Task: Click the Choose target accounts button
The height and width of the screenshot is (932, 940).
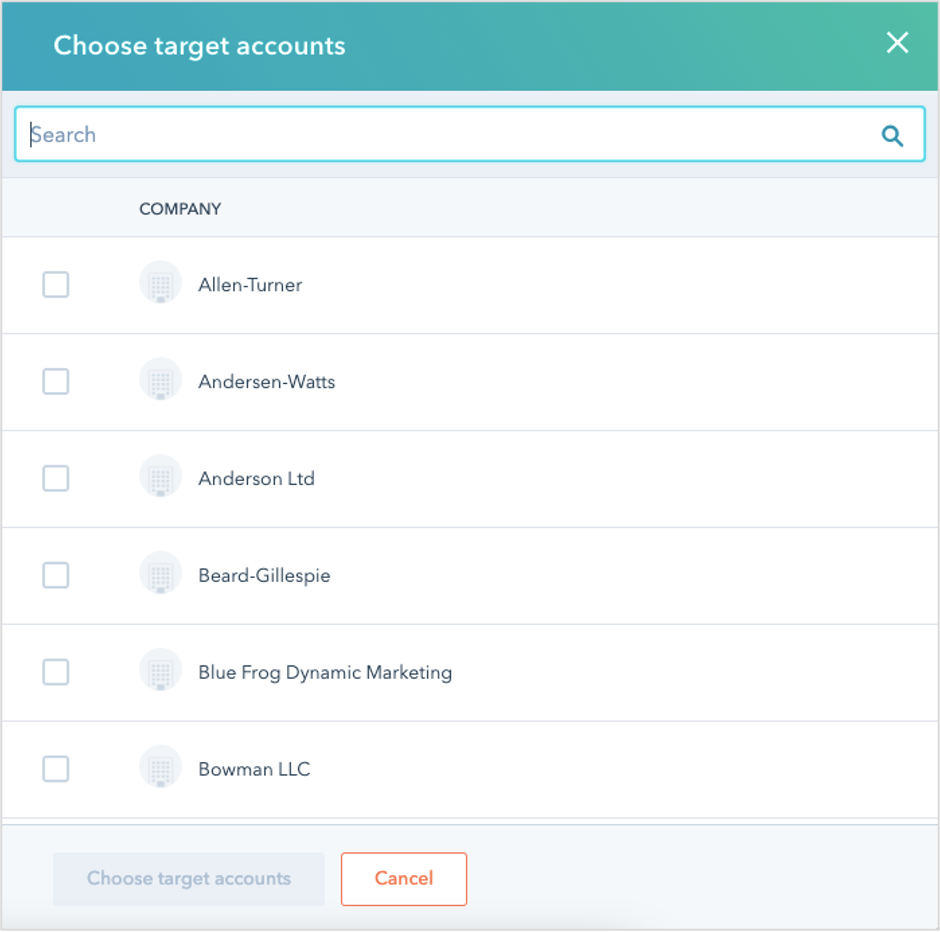Action: coord(189,879)
